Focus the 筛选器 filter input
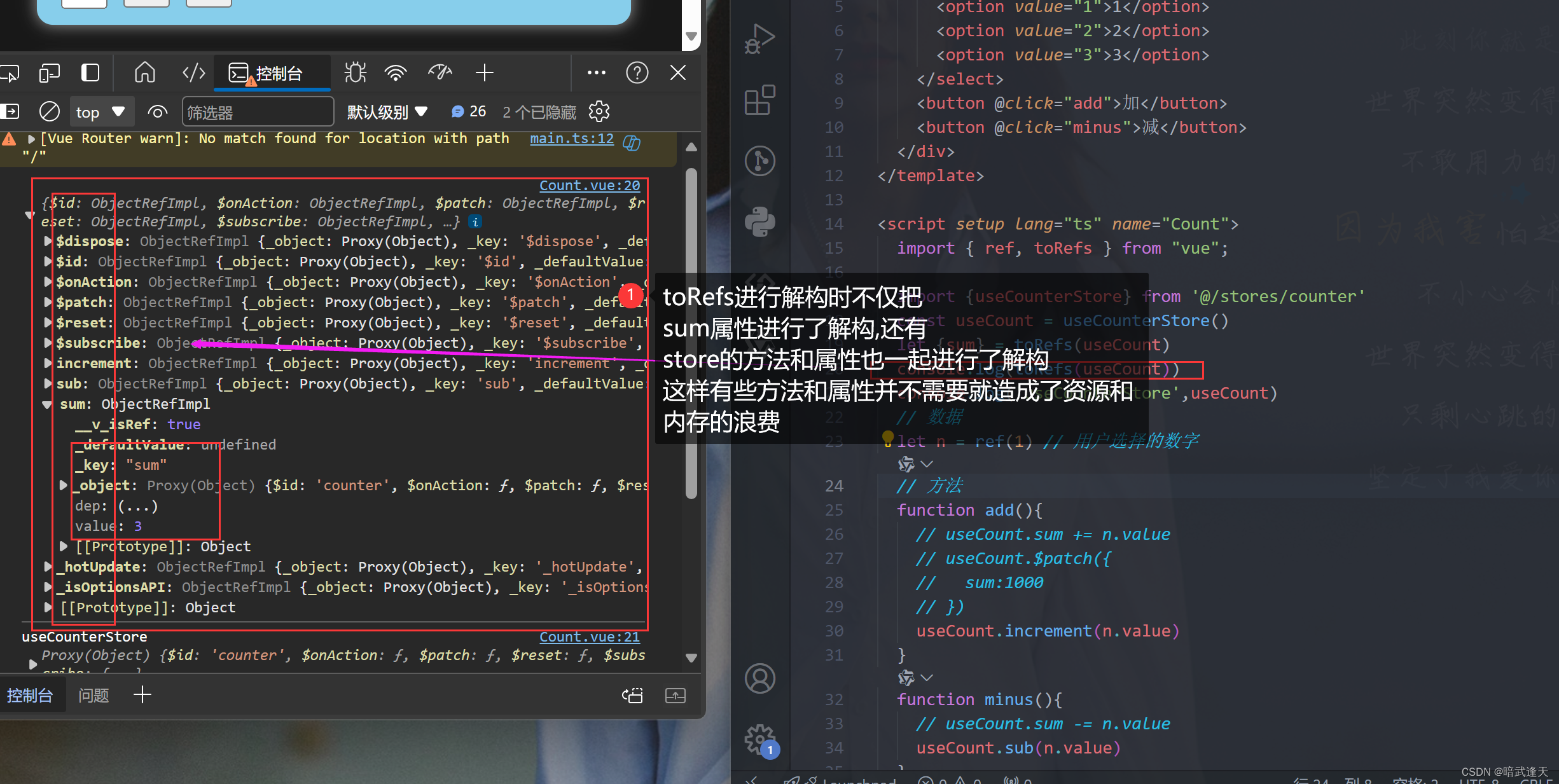Viewport: 1559px width, 784px height. (258, 113)
